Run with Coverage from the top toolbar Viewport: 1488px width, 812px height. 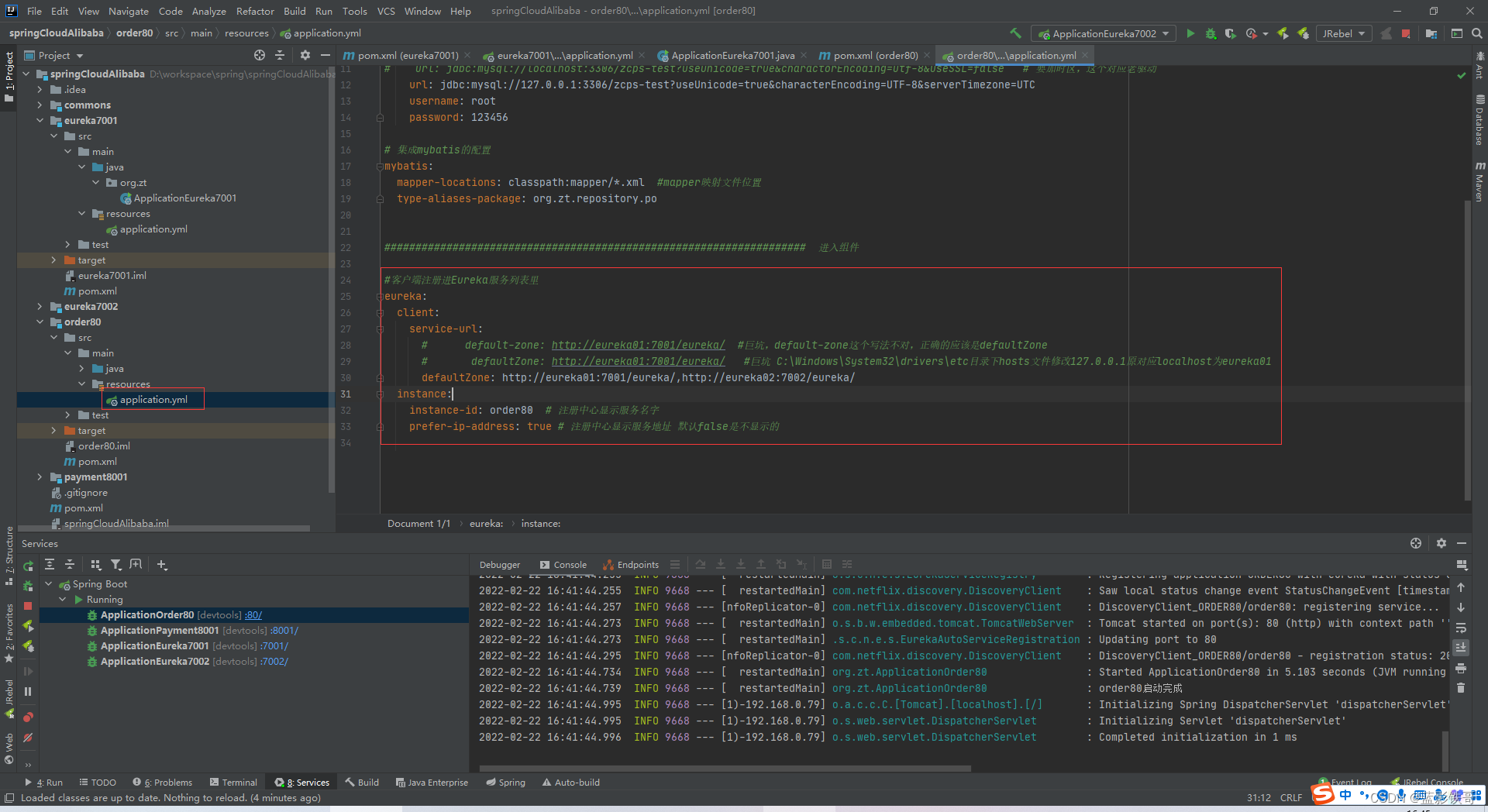click(1230, 33)
